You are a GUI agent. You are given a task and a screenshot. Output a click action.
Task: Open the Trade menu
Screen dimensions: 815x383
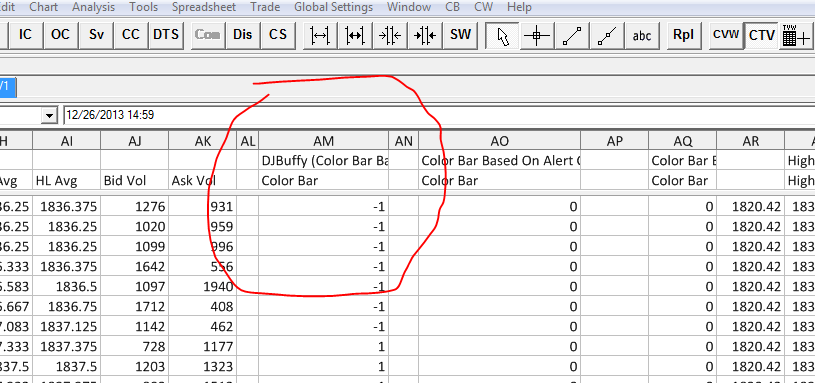pos(265,7)
